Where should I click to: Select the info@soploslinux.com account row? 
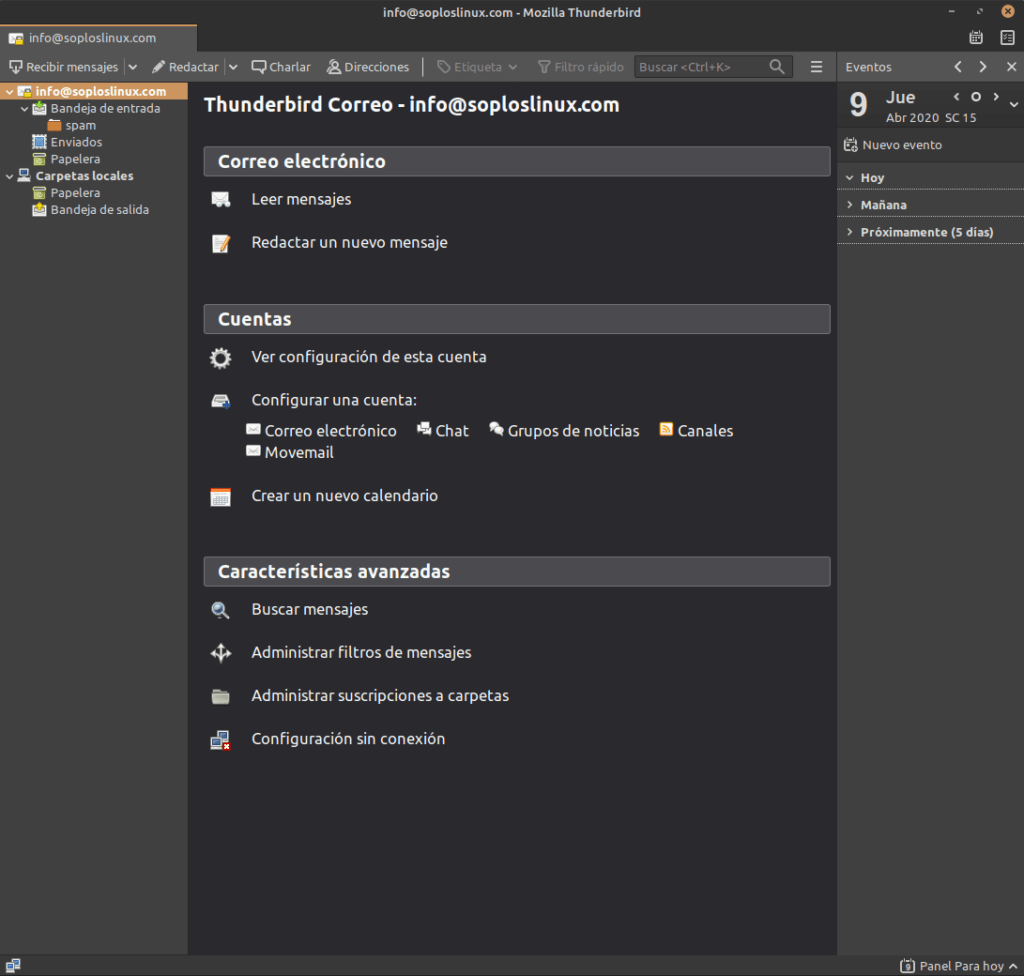(94, 91)
